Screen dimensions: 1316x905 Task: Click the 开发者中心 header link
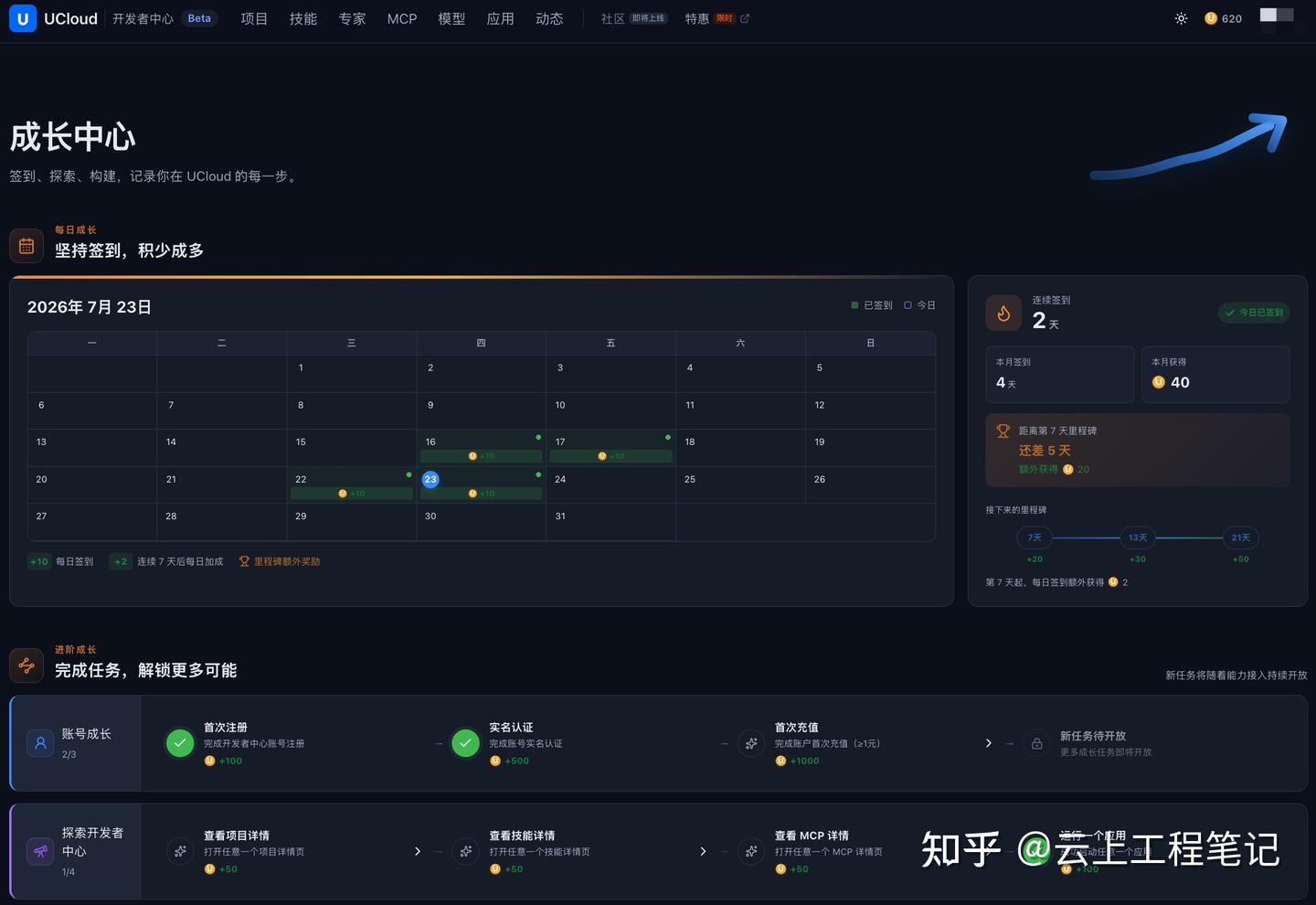point(143,18)
